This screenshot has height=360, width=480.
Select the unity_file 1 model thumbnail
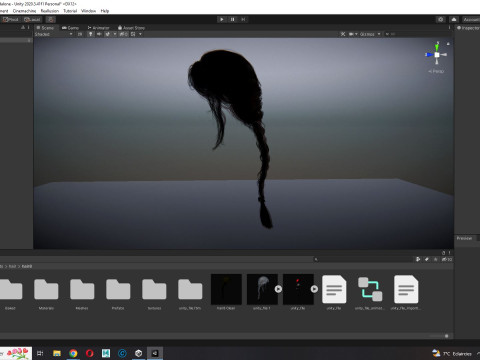(262, 289)
